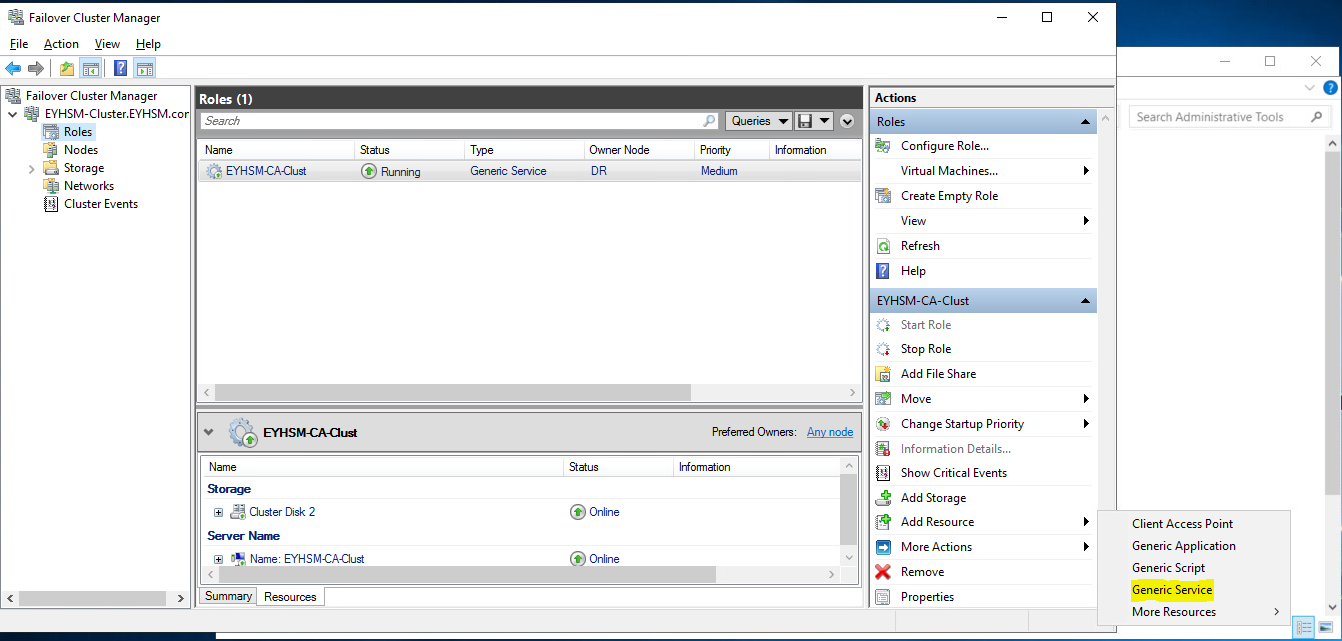Open Virtual Machines submenu in Actions
This screenshot has width=1342, height=641.
pos(984,171)
